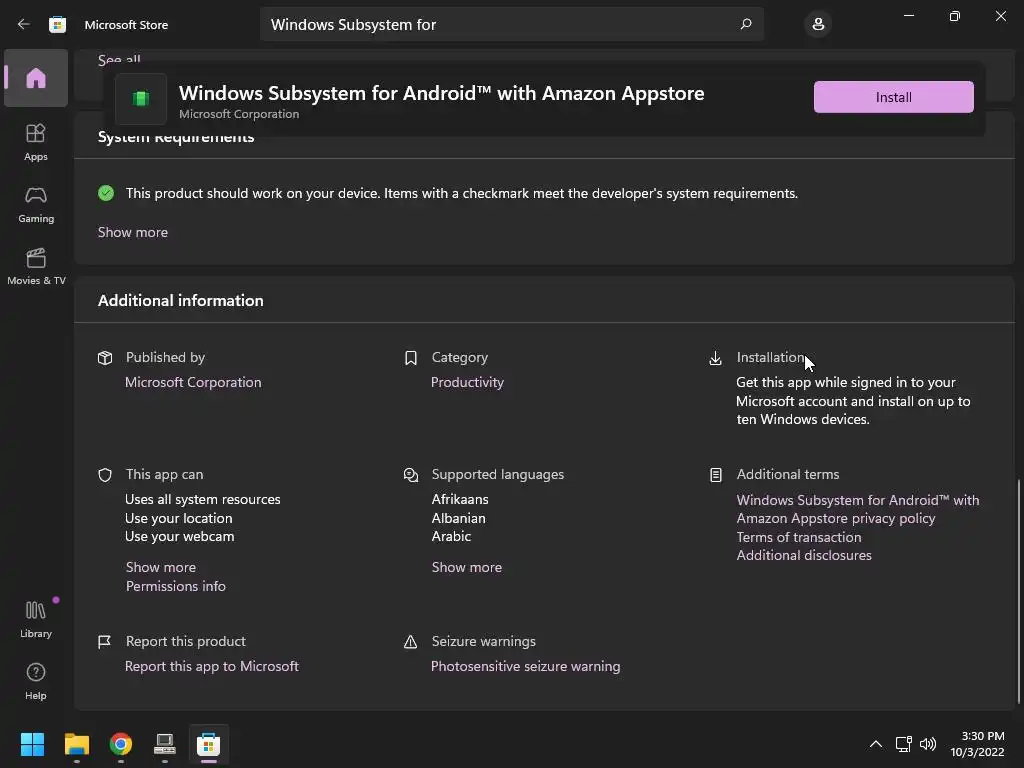Open Photosensitive seizure warning link
Image resolution: width=1024 pixels, height=768 pixels.
pos(525,667)
